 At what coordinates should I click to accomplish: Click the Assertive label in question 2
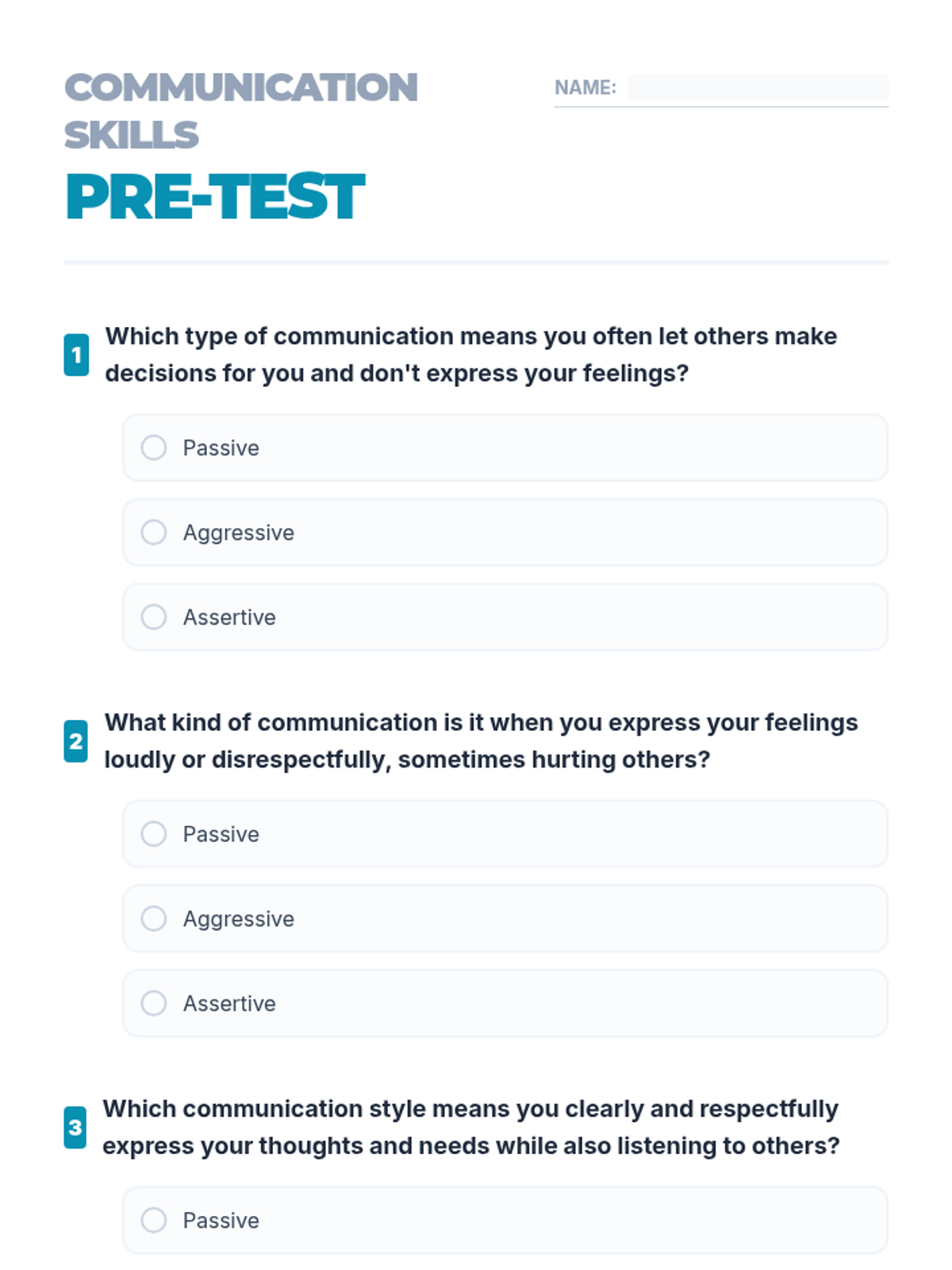[229, 1003]
